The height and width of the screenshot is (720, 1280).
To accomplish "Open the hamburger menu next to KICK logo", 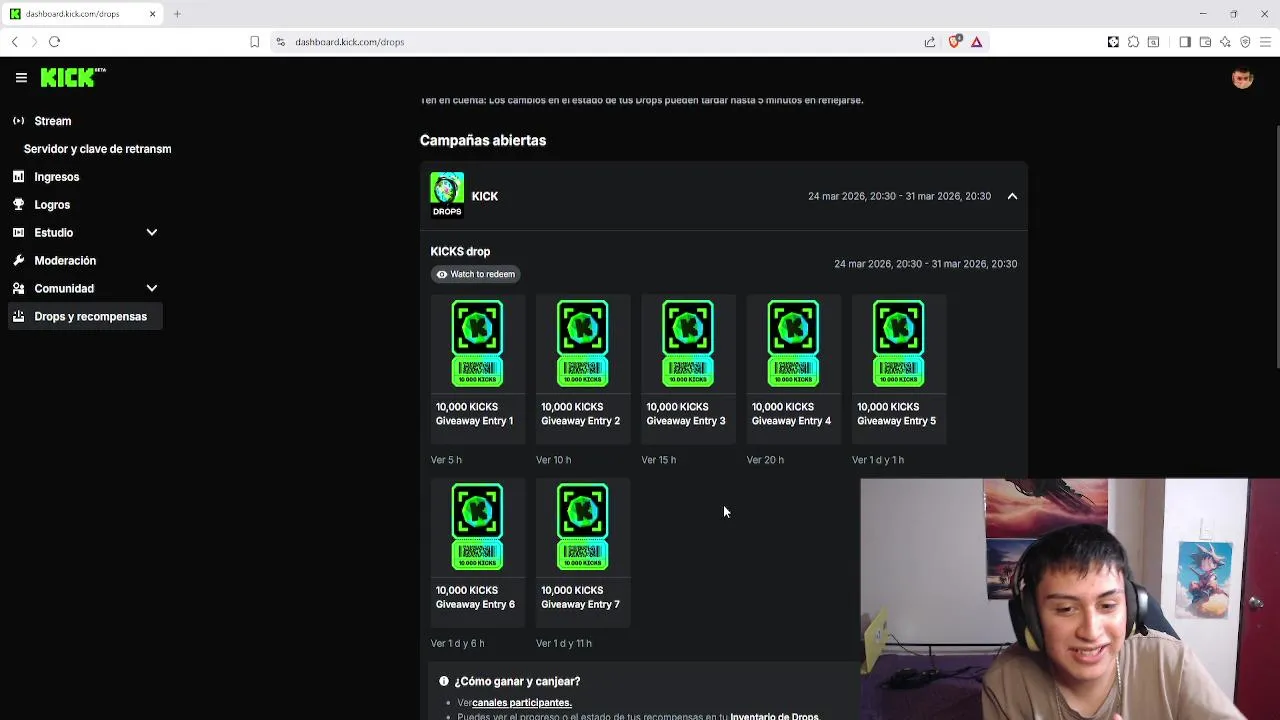I will [x=21, y=77].
